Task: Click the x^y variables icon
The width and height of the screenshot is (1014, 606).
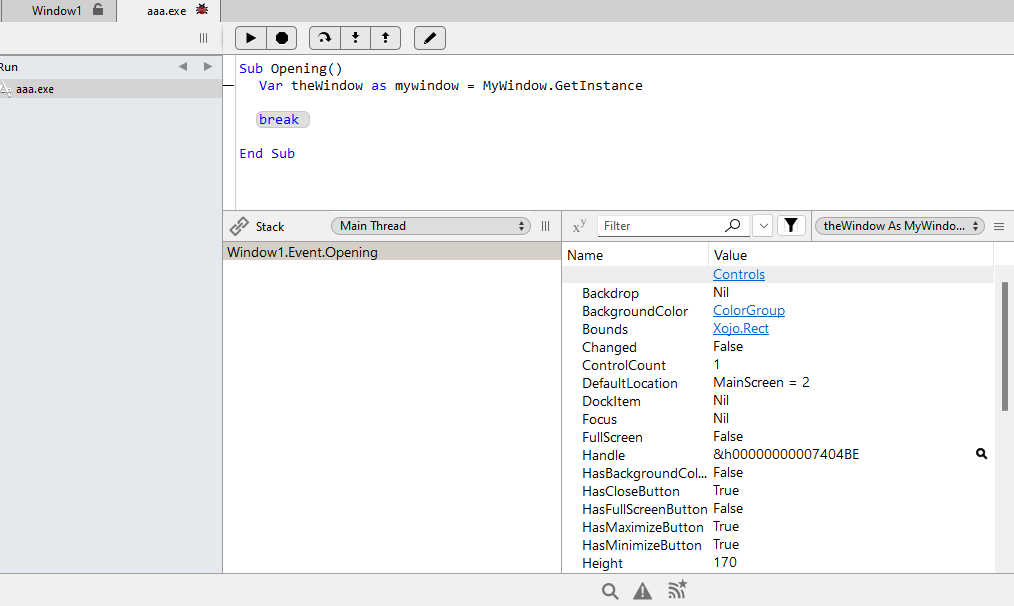Action: (579, 226)
